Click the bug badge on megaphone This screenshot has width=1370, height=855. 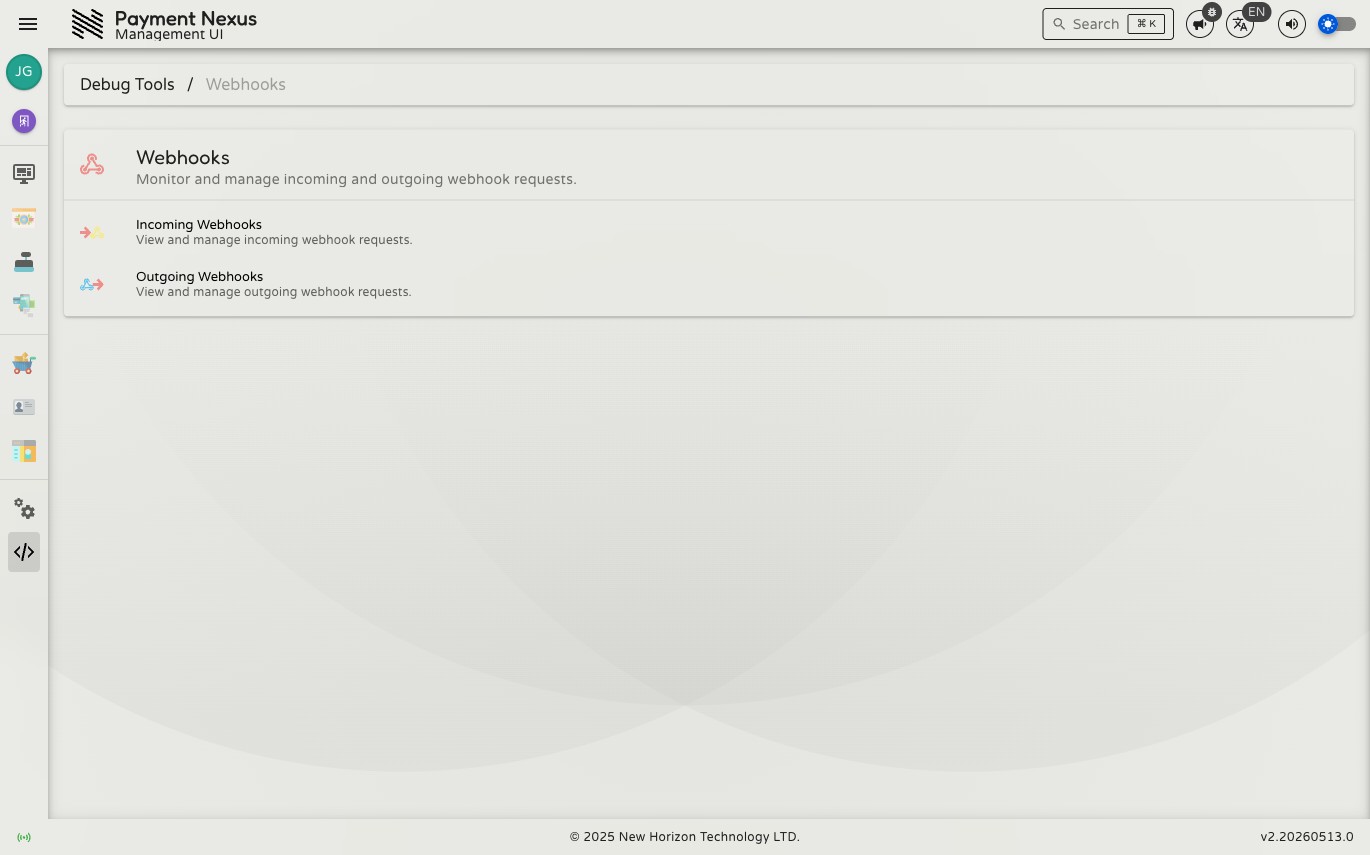point(1212,12)
